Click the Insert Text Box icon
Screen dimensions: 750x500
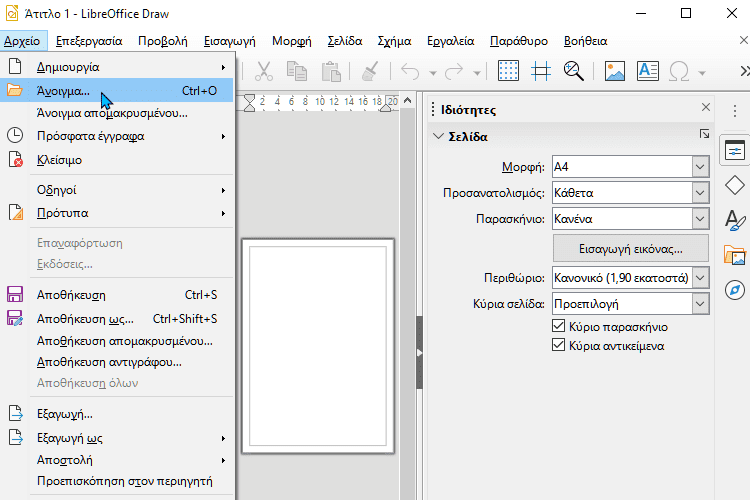tap(648, 72)
